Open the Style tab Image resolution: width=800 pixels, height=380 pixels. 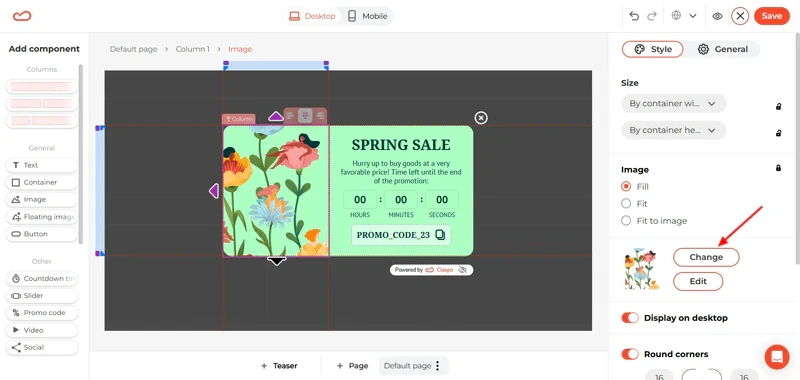click(653, 49)
